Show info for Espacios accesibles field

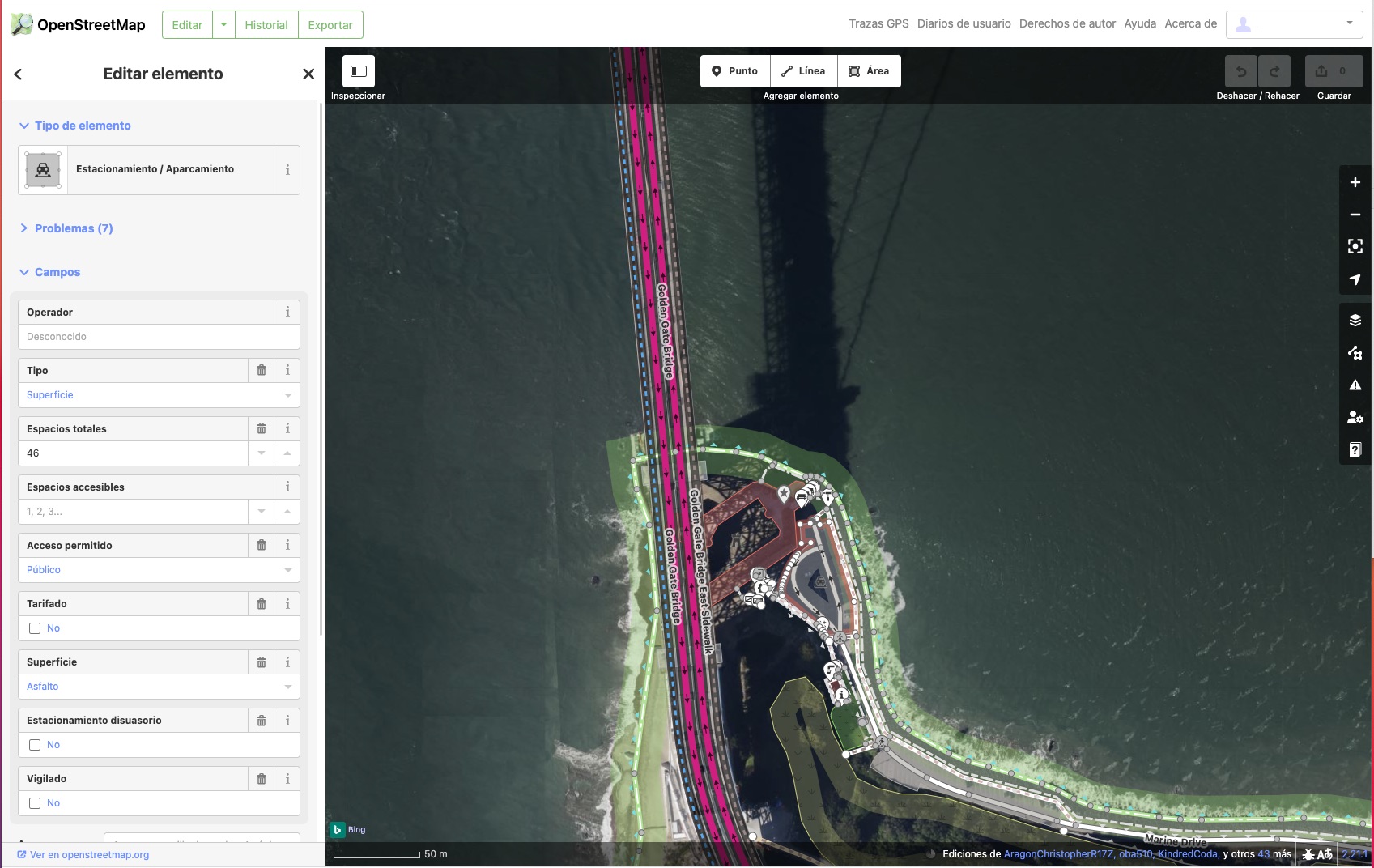click(287, 487)
